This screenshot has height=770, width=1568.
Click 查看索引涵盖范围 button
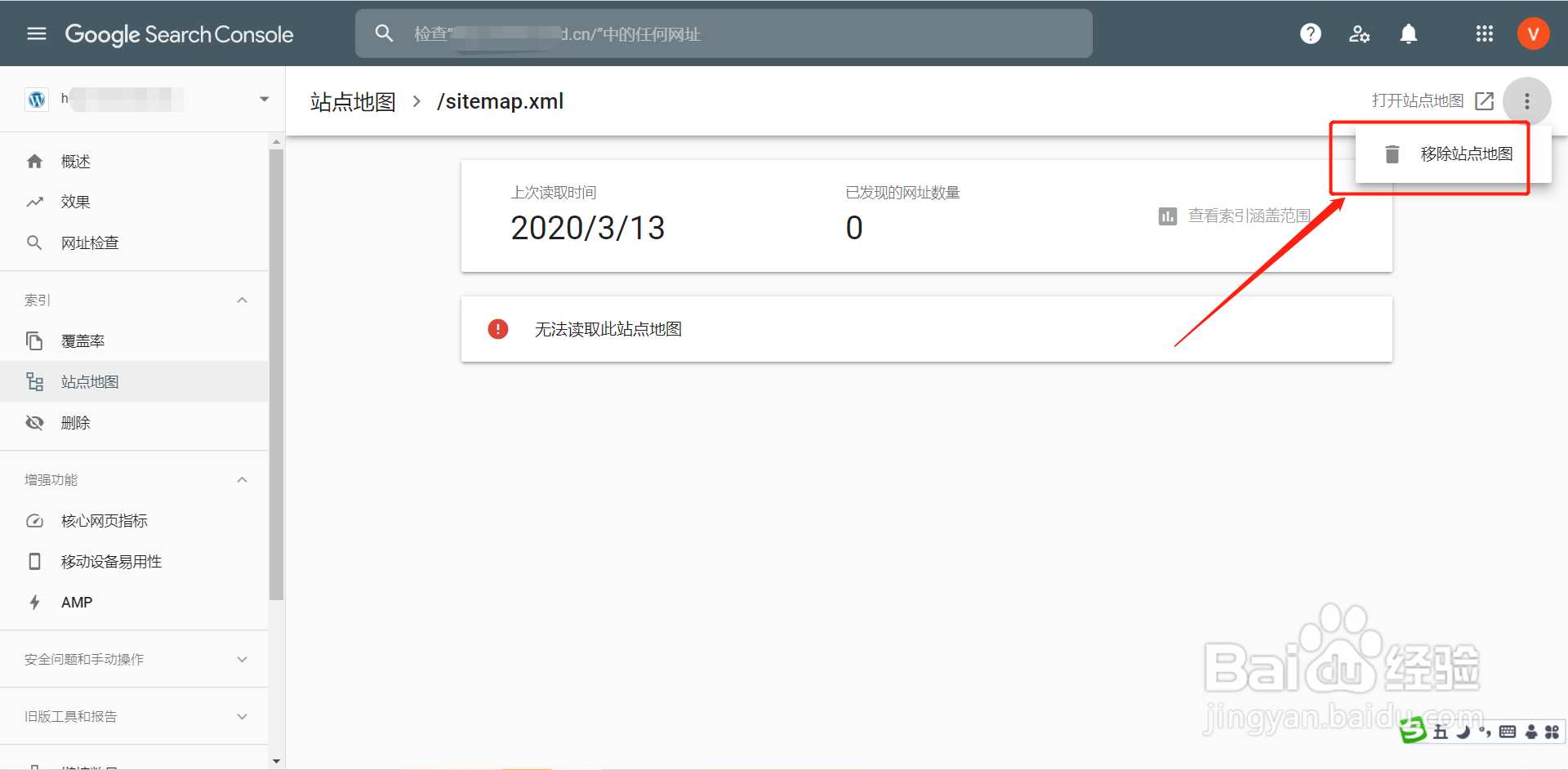point(1235,216)
